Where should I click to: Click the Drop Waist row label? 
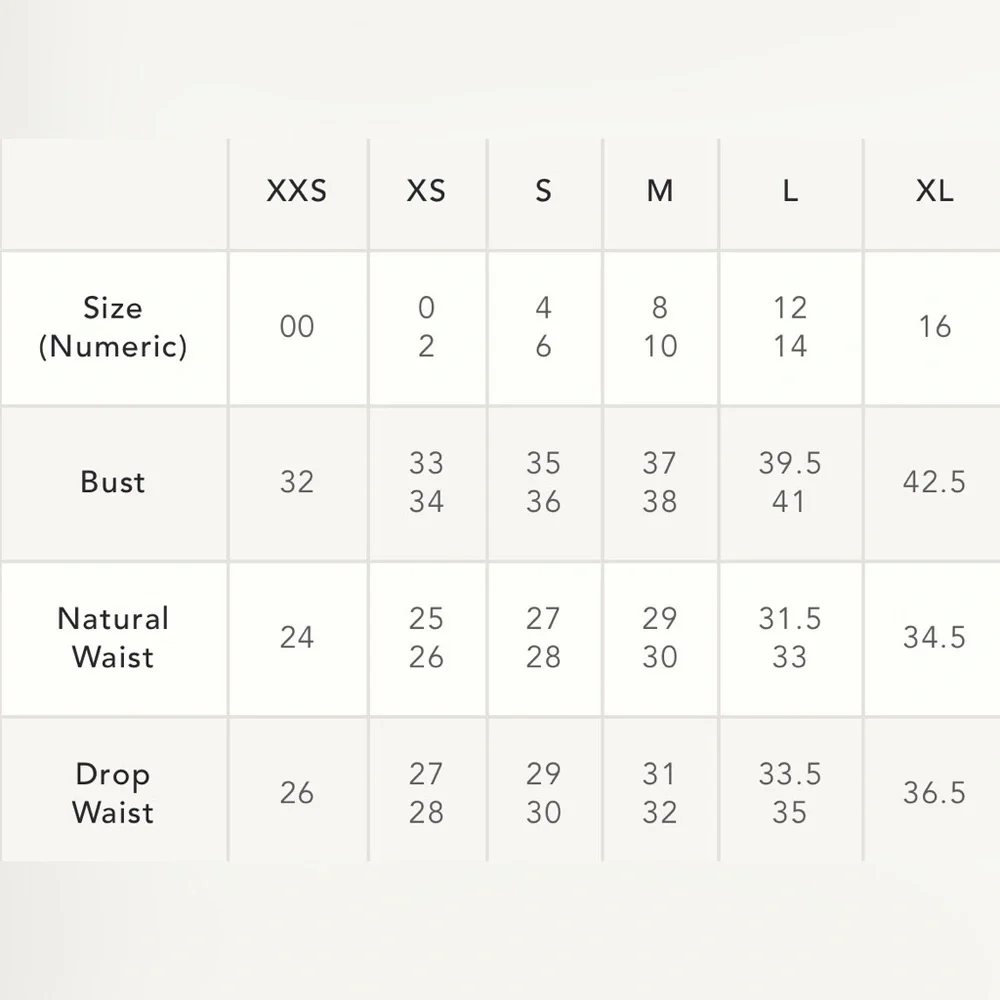[113, 793]
